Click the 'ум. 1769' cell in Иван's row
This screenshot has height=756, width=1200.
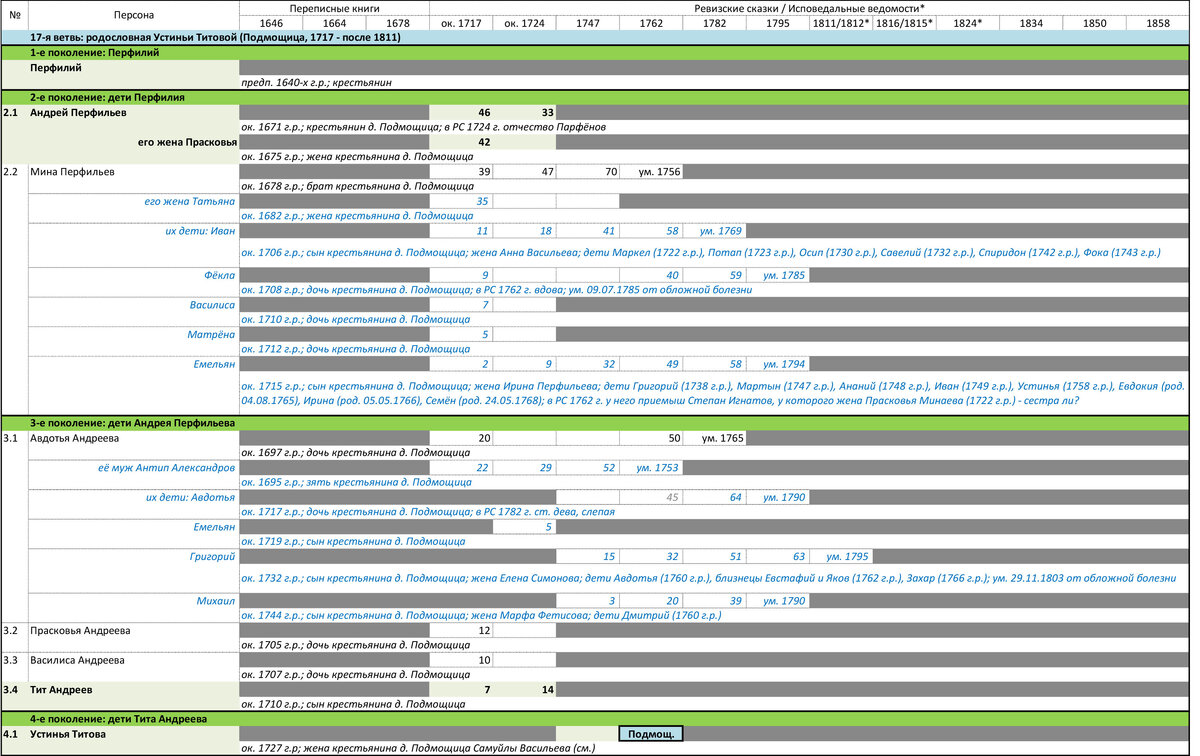point(714,231)
